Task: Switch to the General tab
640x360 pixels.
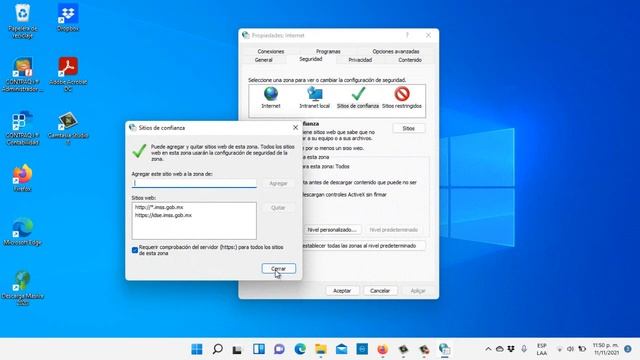Action: [264, 60]
